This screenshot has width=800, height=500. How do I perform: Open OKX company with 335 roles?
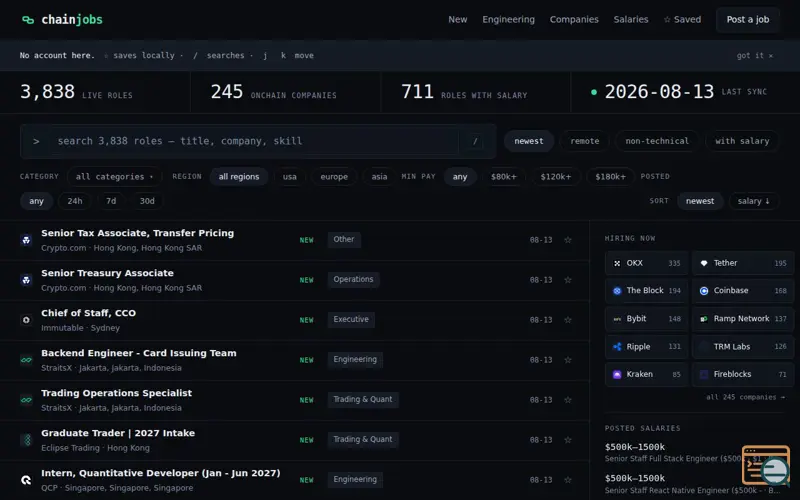click(x=646, y=263)
